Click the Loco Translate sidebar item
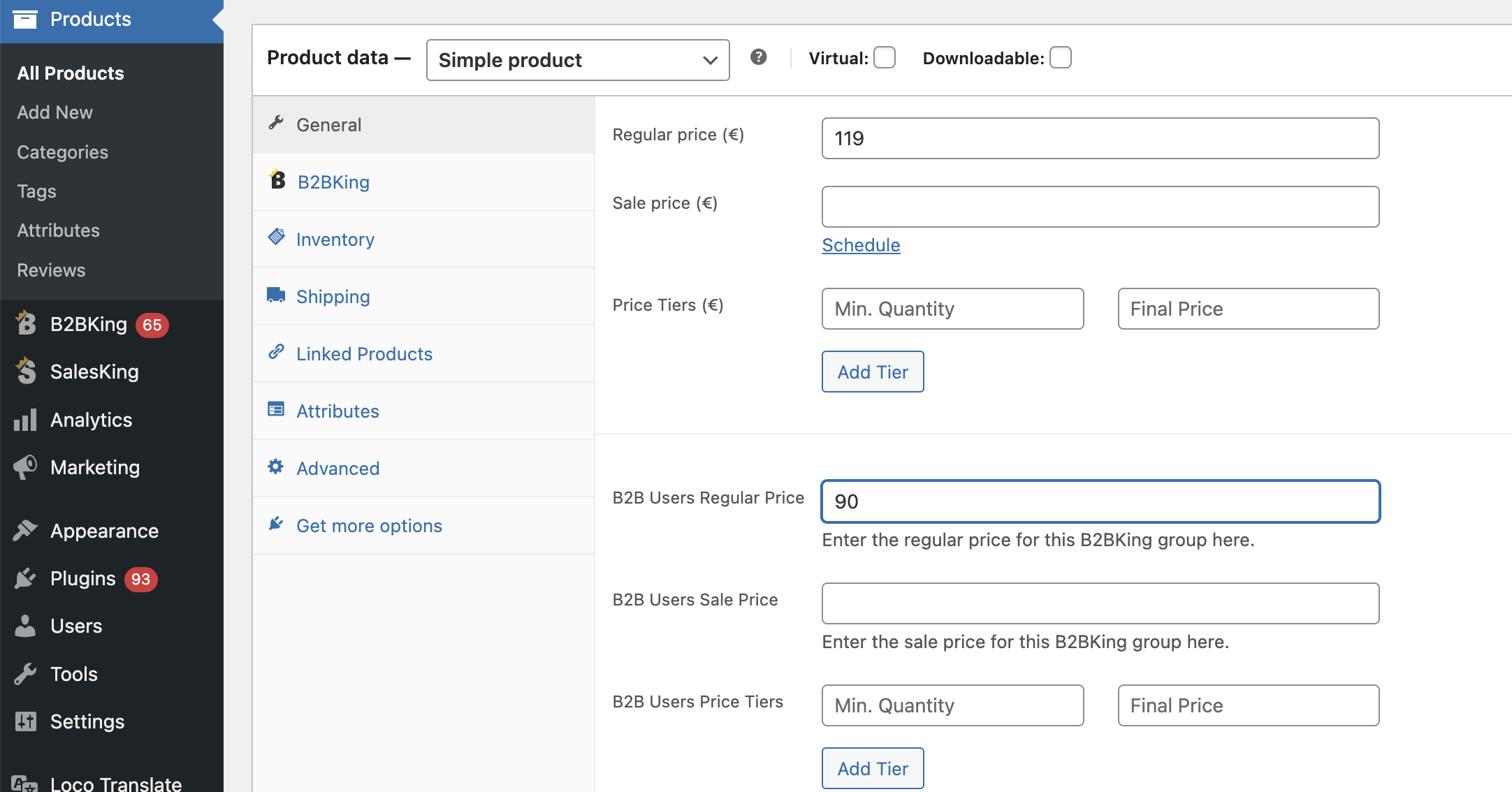 pyautogui.click(x=112, y=782)
